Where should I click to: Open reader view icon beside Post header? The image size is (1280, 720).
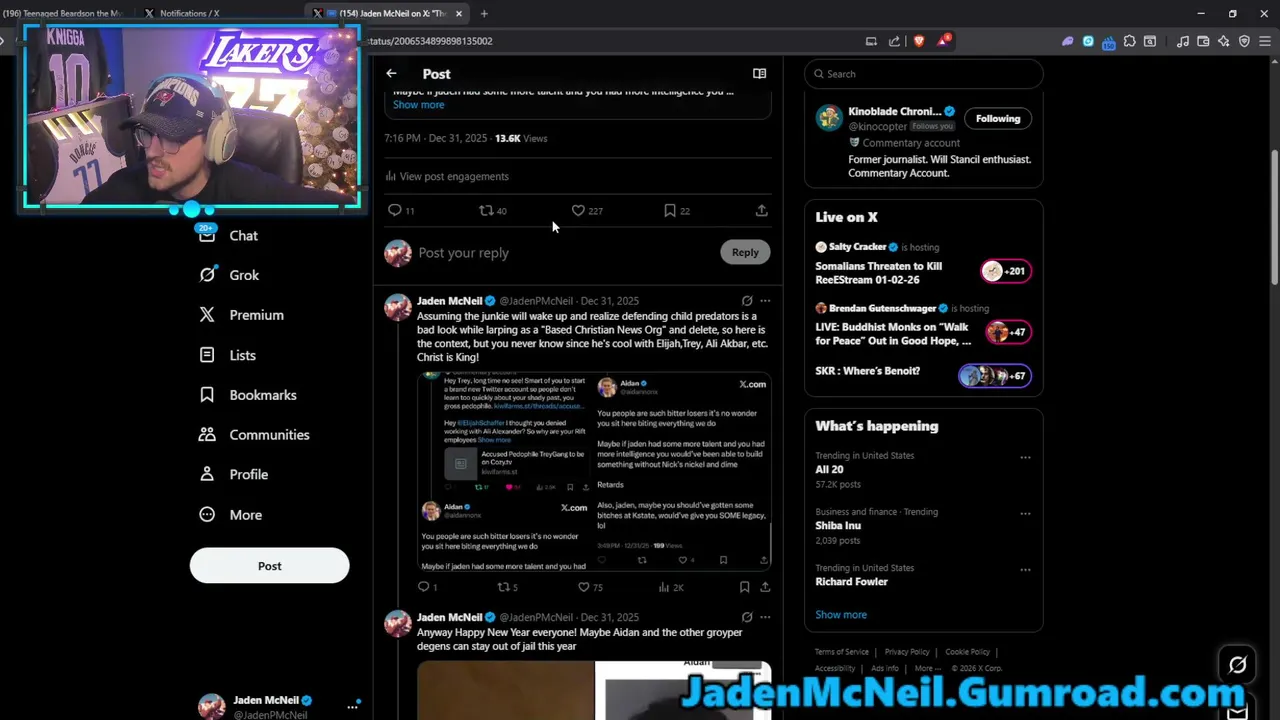pyautogui.click(x=759, y=73)
